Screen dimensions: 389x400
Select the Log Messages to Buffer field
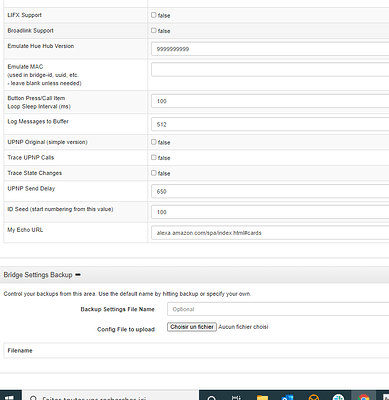pyautogui.click(x=270, y=124)
